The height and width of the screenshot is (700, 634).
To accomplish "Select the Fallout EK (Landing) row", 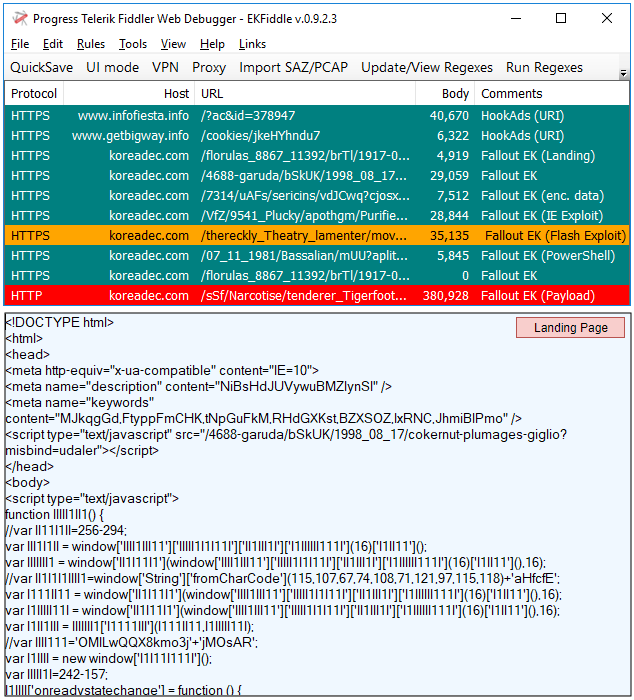I will click(317, 156).
